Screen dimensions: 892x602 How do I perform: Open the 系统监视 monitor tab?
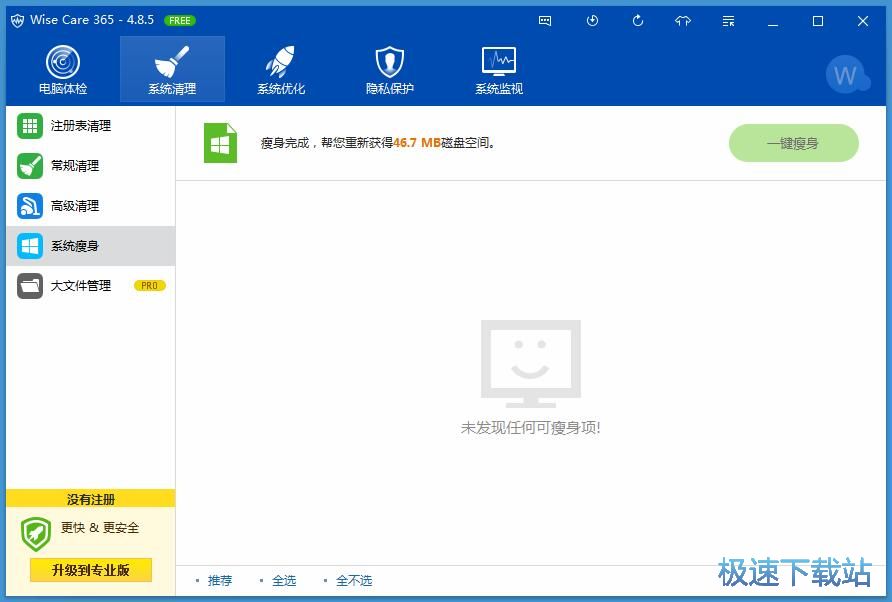[x=499, y=69]
